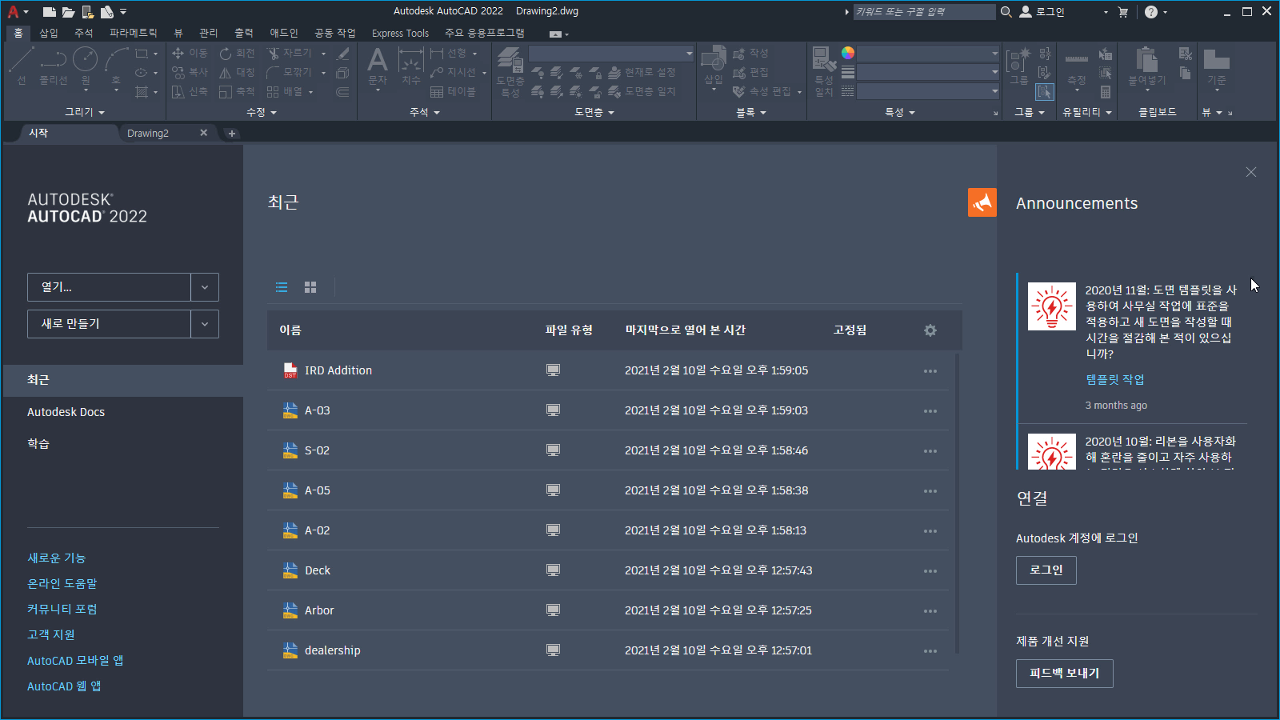Select Autodesk Docs in left sidebar
The width and height of the screenshot is (1280, 720).
pyautogui.click(x=66, y=412)
